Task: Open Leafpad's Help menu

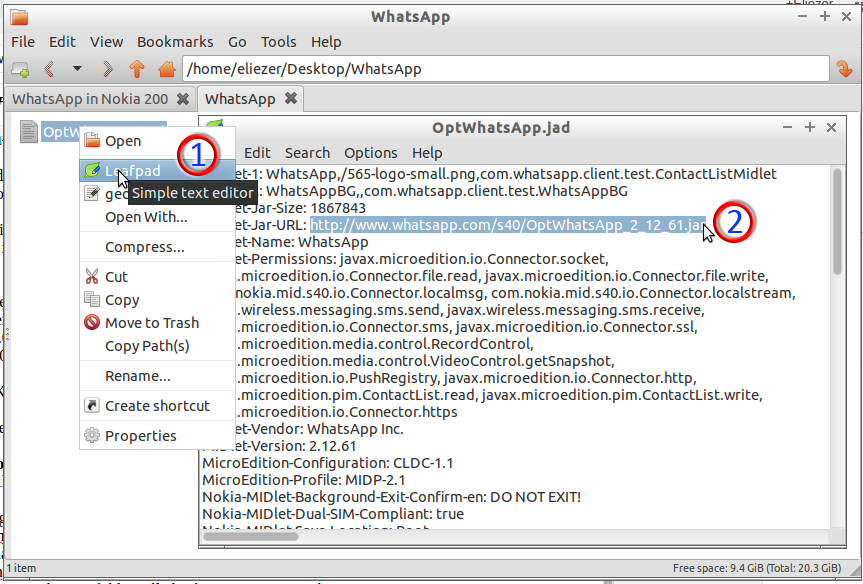Action: click(x=427, y=153)
